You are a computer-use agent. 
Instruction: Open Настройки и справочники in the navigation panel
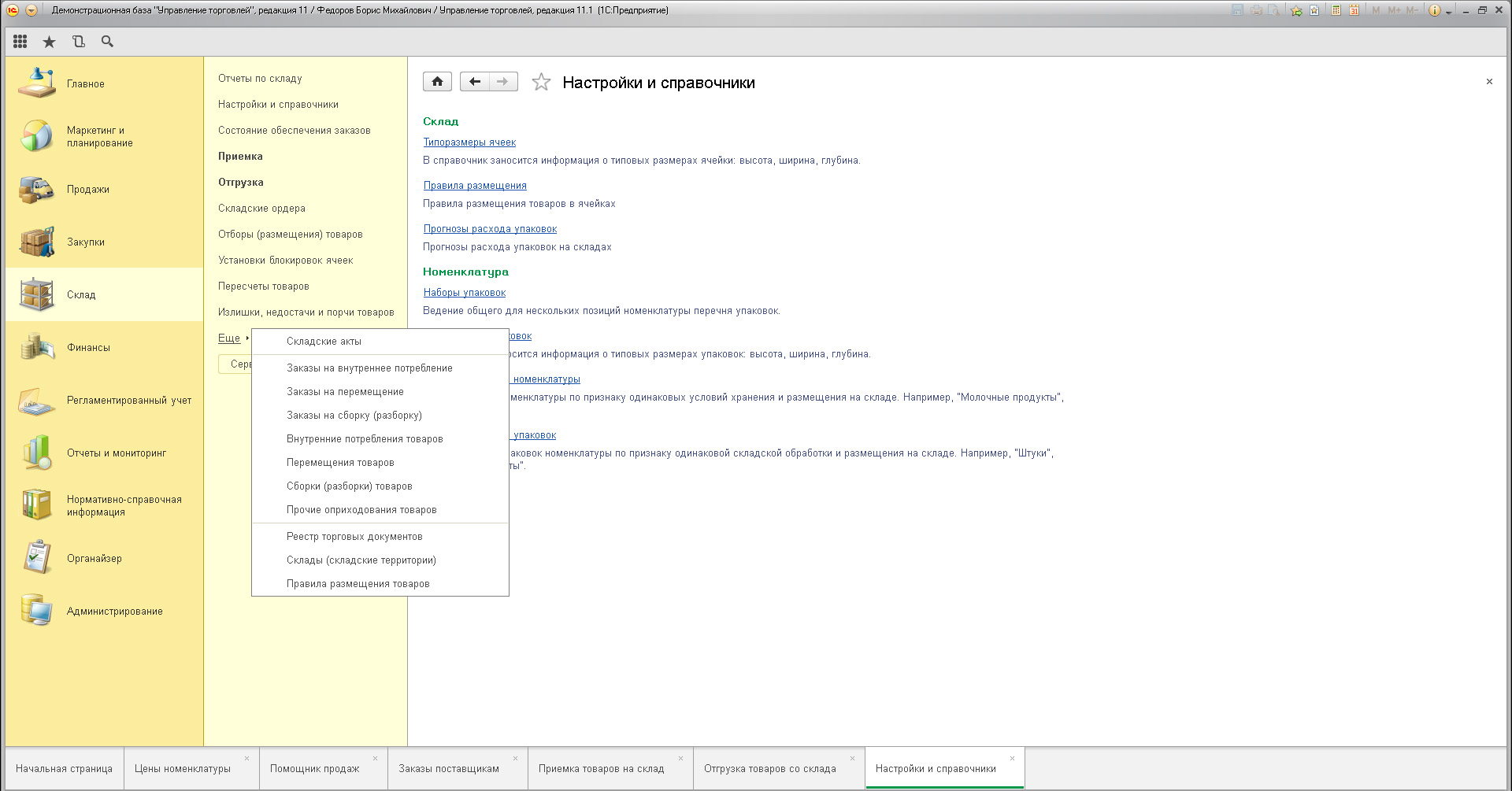tap(278, 104)
